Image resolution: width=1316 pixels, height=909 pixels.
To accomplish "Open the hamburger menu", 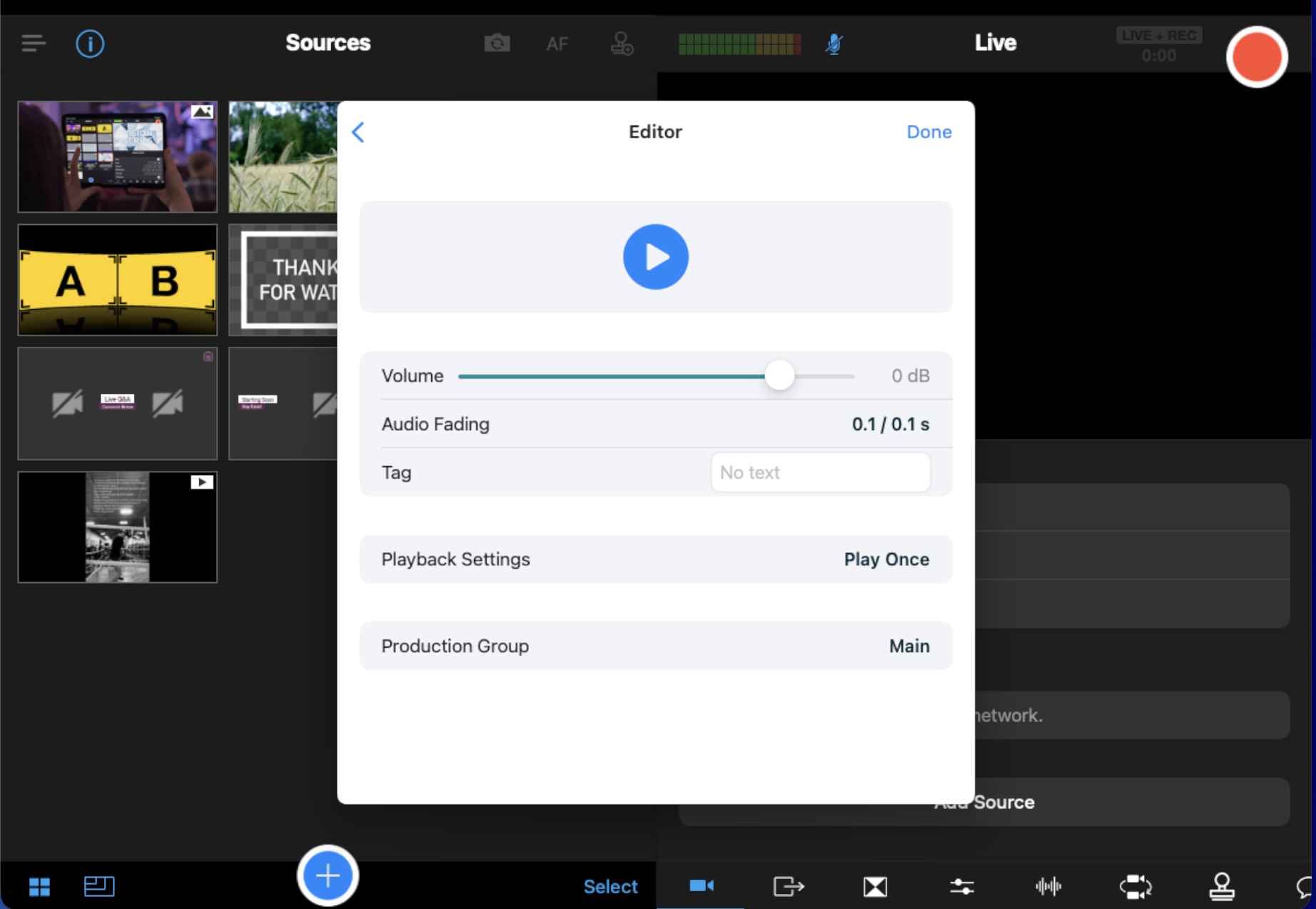I will tap(34, 44).
